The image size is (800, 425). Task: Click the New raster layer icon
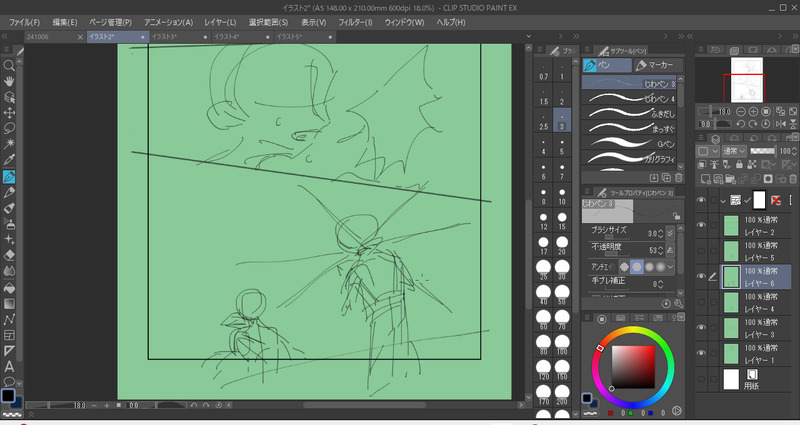[706, 179]
